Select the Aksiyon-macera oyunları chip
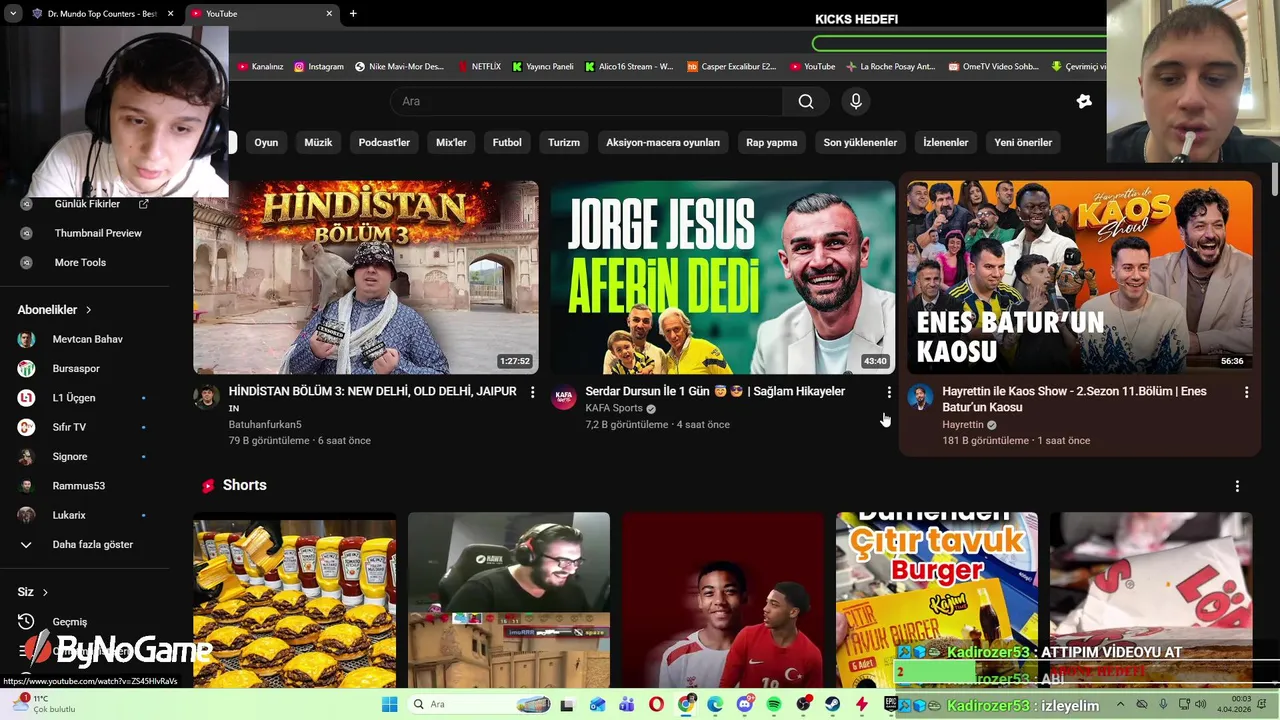This screenshot has width=1280, height=720. pos(663,143)
